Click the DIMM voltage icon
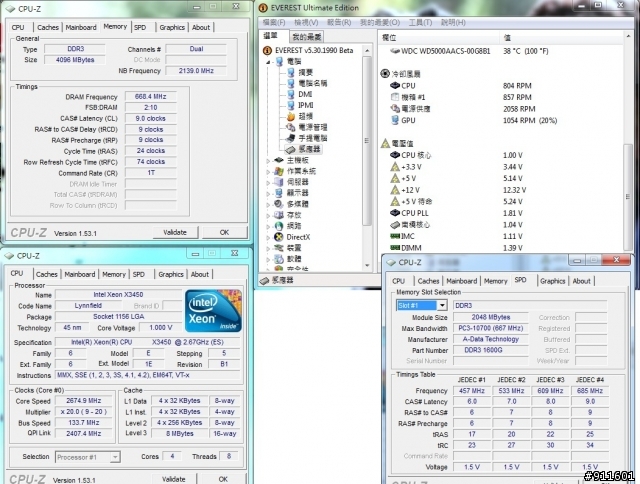This screenshot has width=640, height=484. pyautogui.click(x=395, y=248)
